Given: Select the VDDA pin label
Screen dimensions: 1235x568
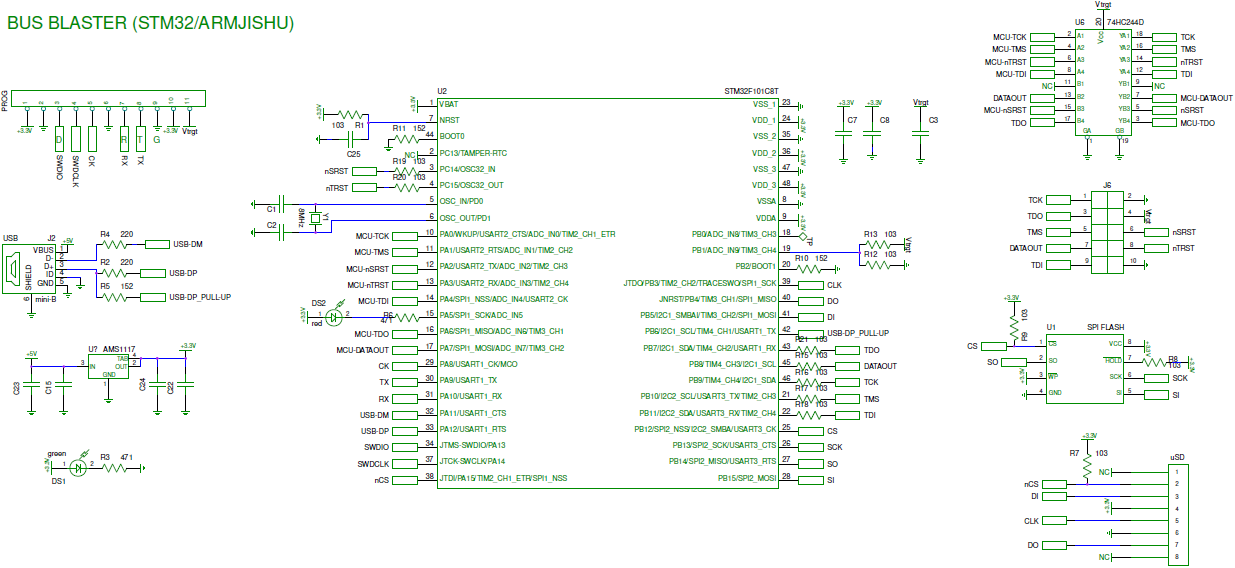Looking at the screenshot, I should 765,218.
